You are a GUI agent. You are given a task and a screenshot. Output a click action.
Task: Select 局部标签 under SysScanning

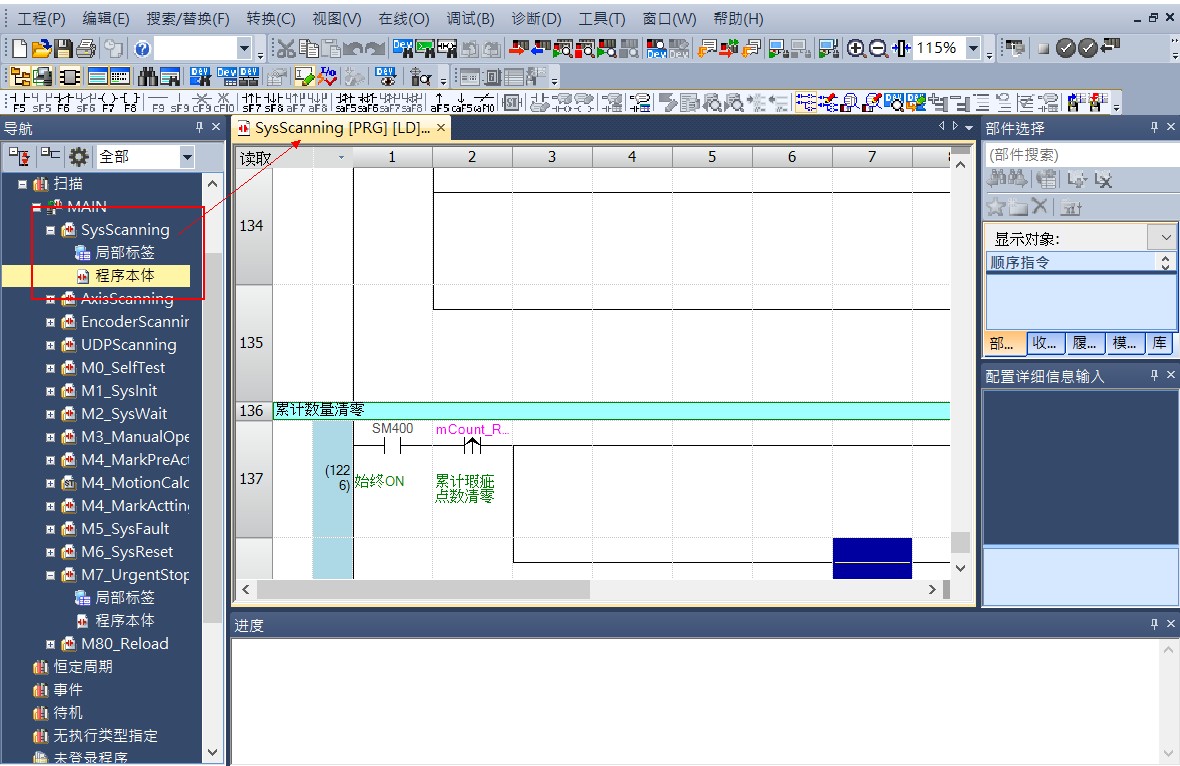[124, 253]
